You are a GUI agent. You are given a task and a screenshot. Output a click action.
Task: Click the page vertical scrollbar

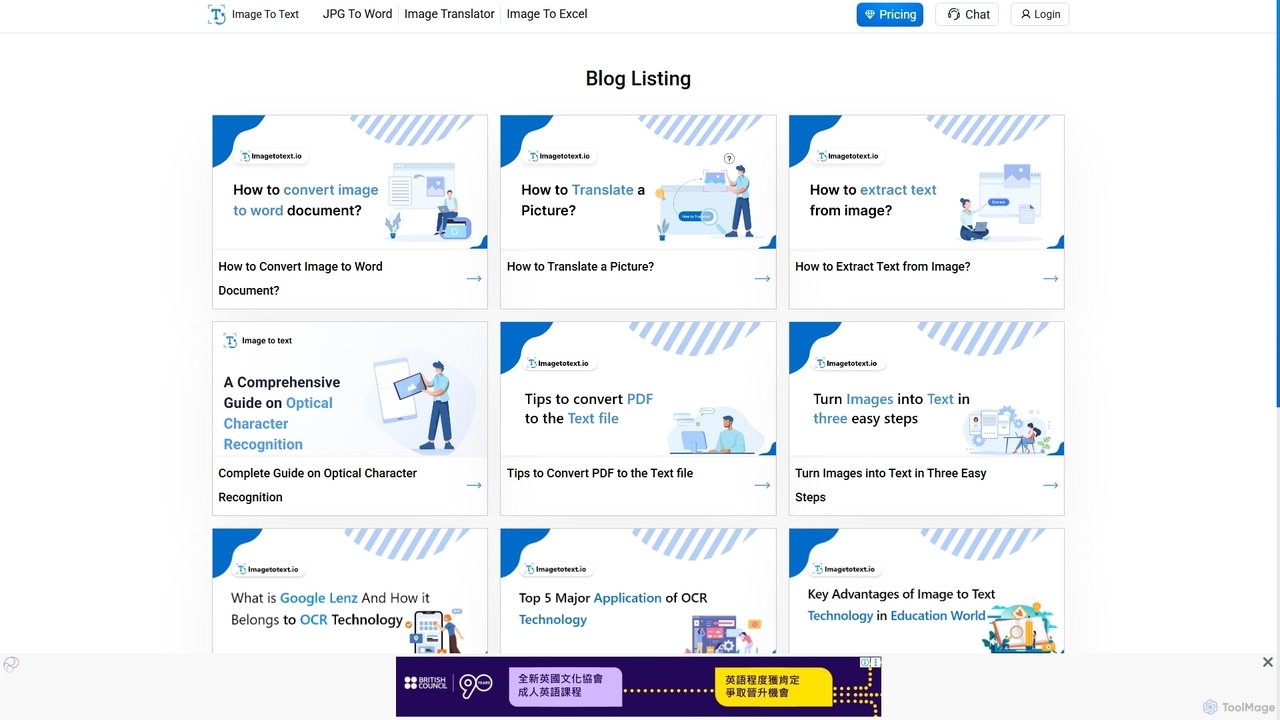[1276, 205]
